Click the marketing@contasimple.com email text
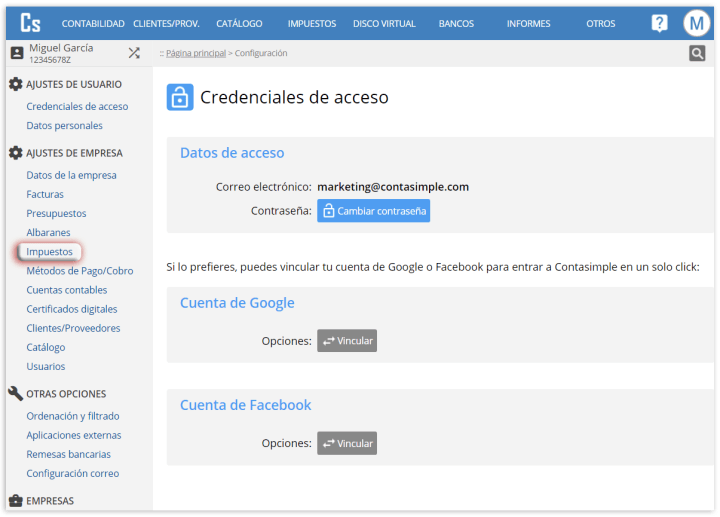 393,187
